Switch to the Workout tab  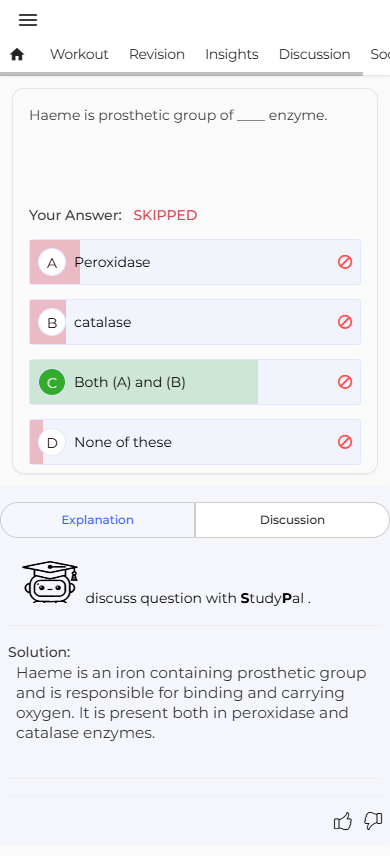79,54
